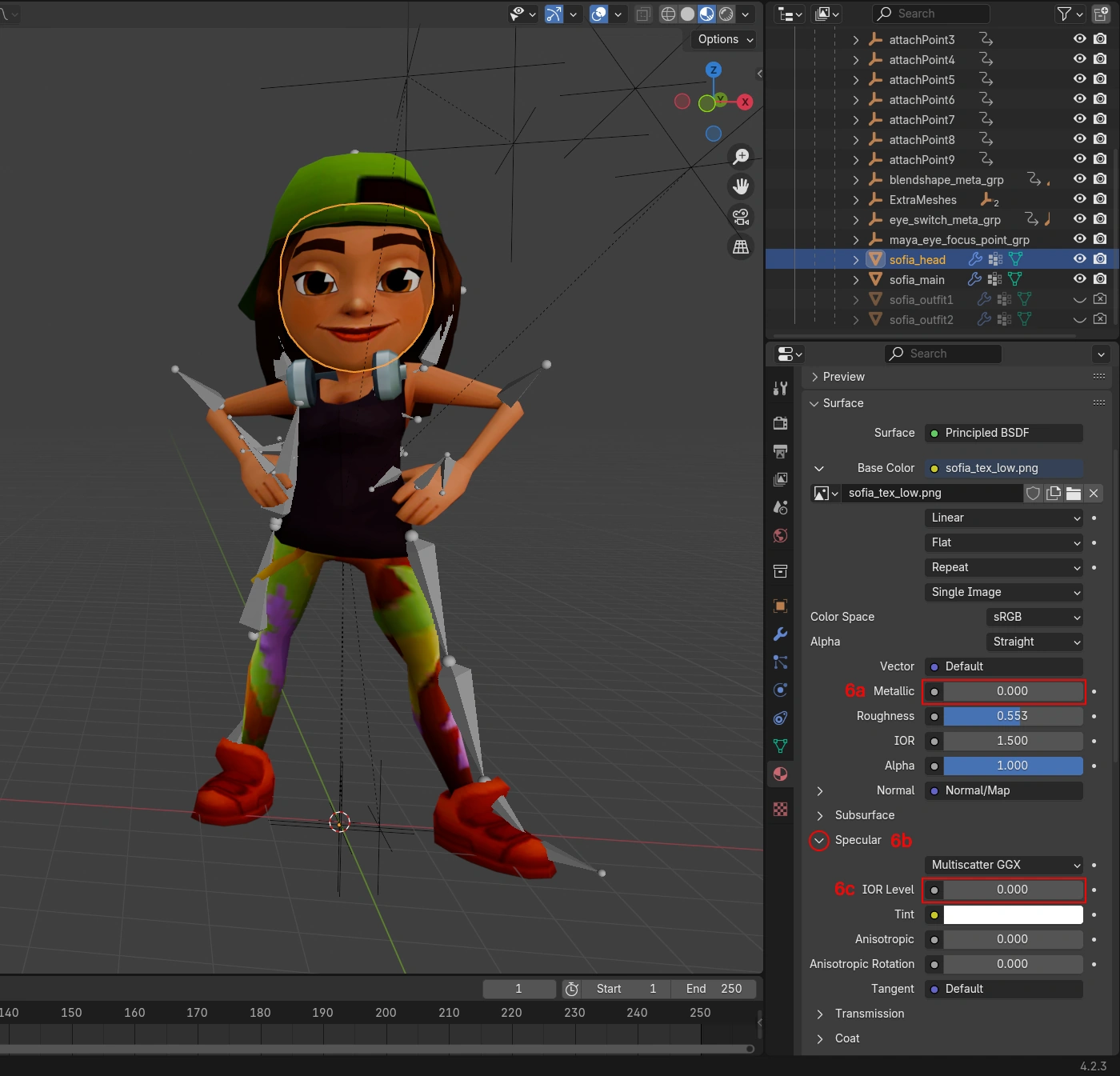
Task: Click the End frame 250 field
Action: [x=714, y=989]
